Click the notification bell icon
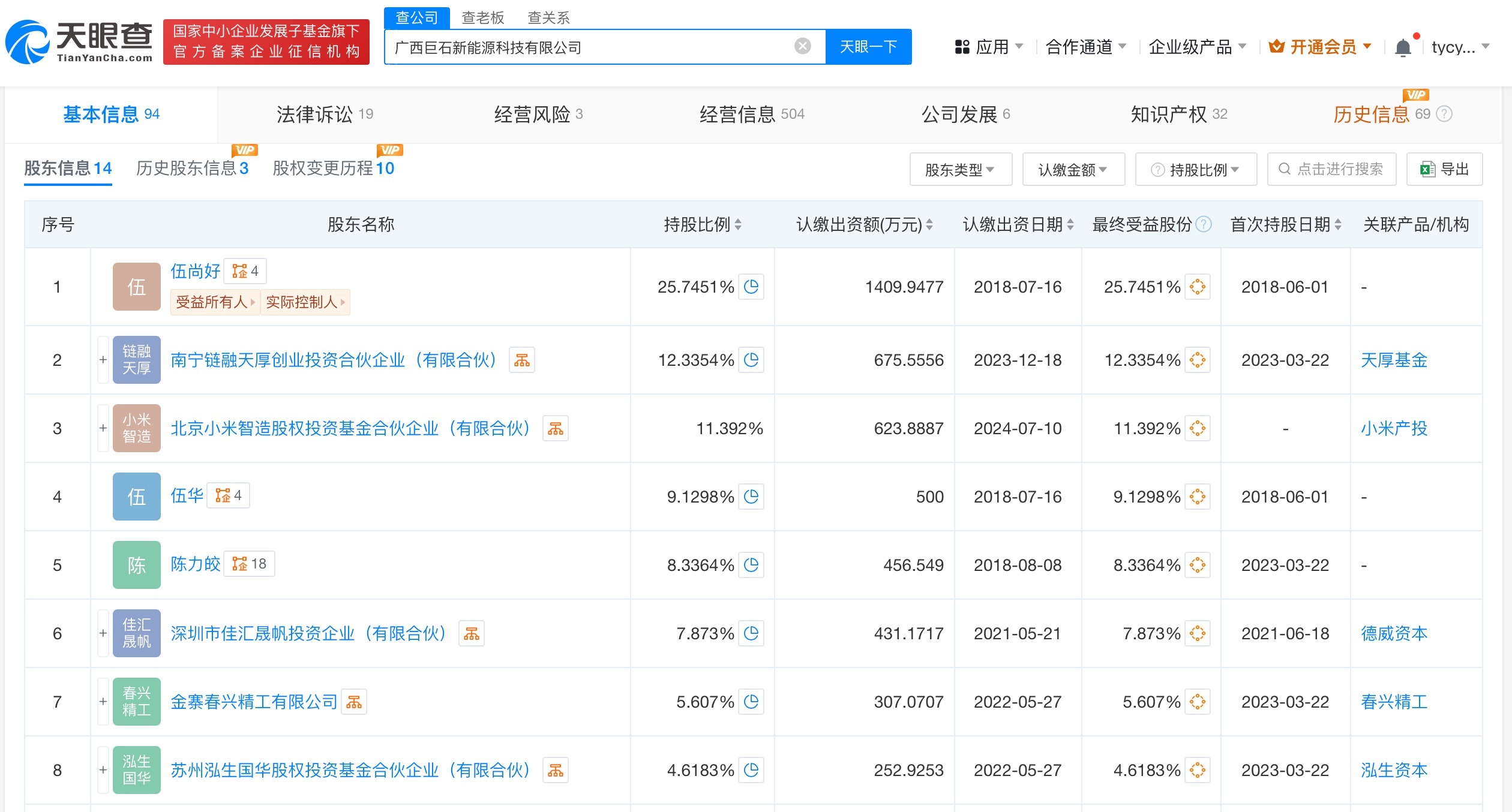This screenshot has width=1512, height=812. click(1403, 46)
